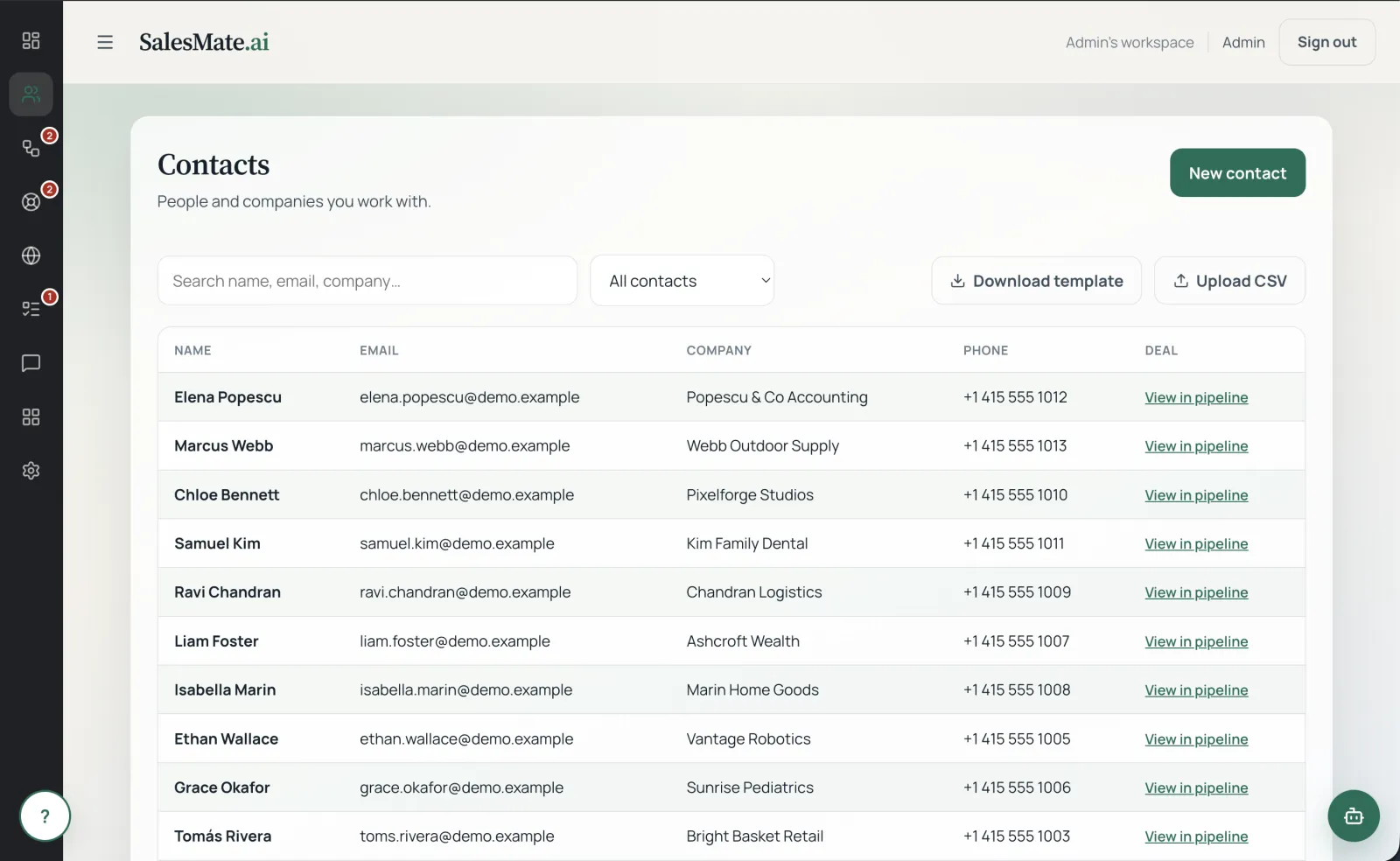1400x861 pixels.
Task: Open View in pipeline for Grace Okafor
Action: pos(1196,787)
